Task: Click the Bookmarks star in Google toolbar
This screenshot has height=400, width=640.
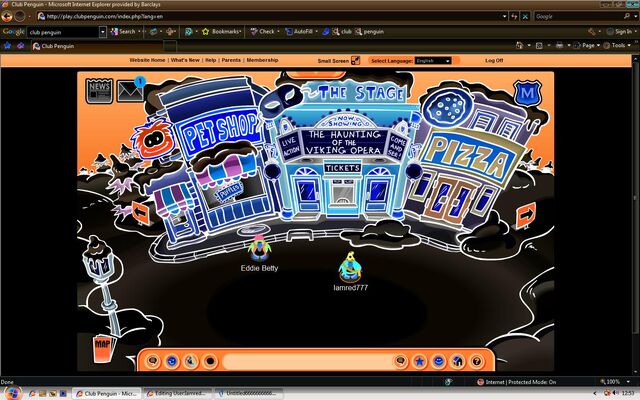Action: click(x=206, y=31)
